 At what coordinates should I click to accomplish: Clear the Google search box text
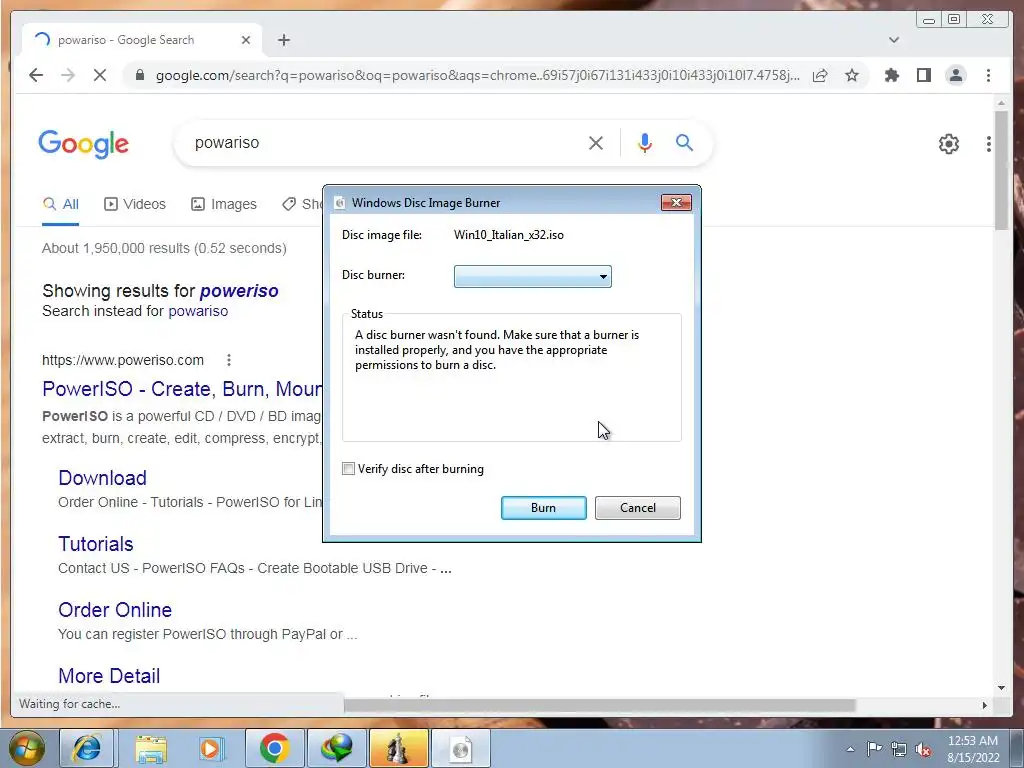point(596,143)
